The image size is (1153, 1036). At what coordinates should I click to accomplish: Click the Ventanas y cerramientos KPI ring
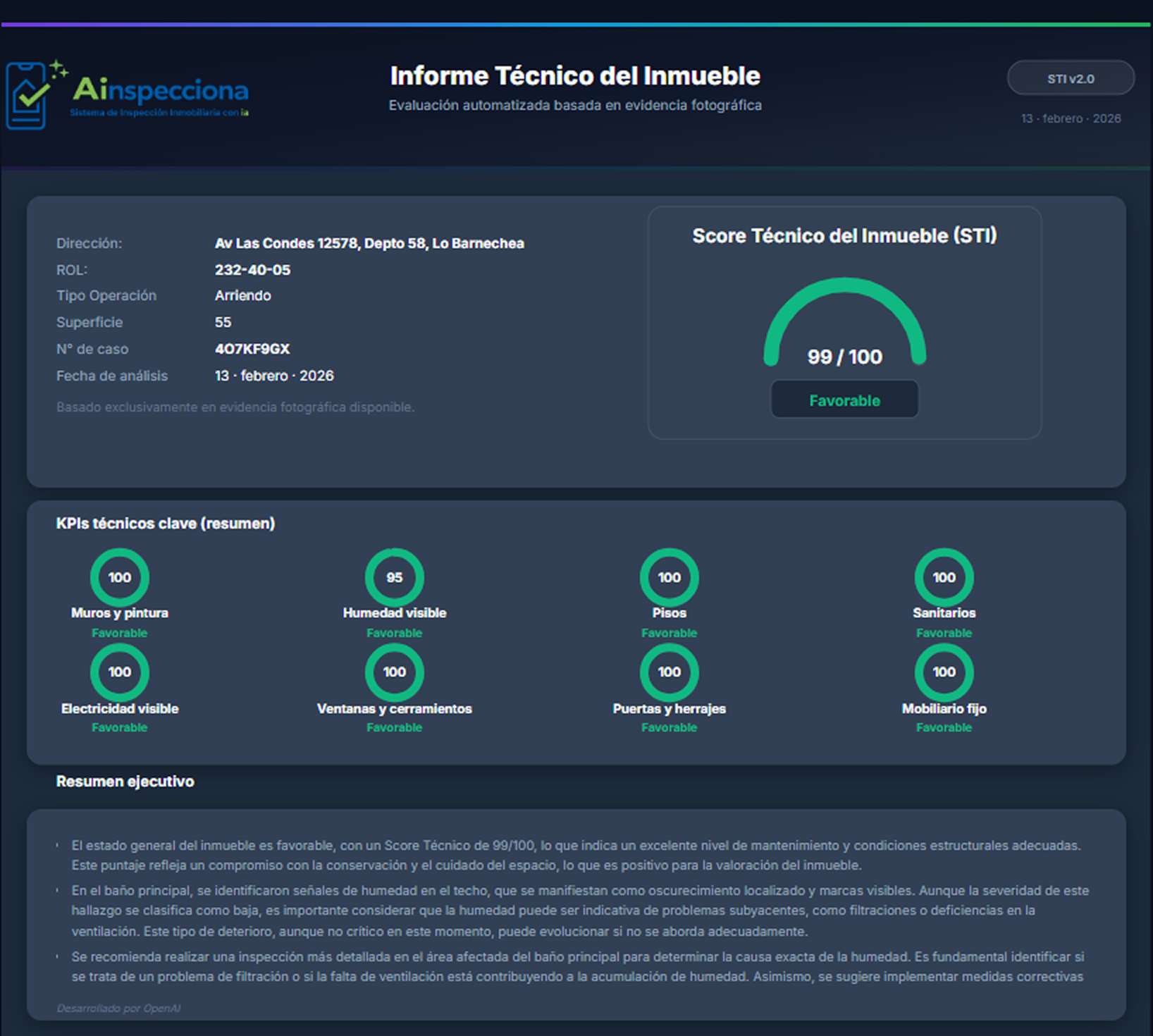pyautogui.click(x=394, y=672)
